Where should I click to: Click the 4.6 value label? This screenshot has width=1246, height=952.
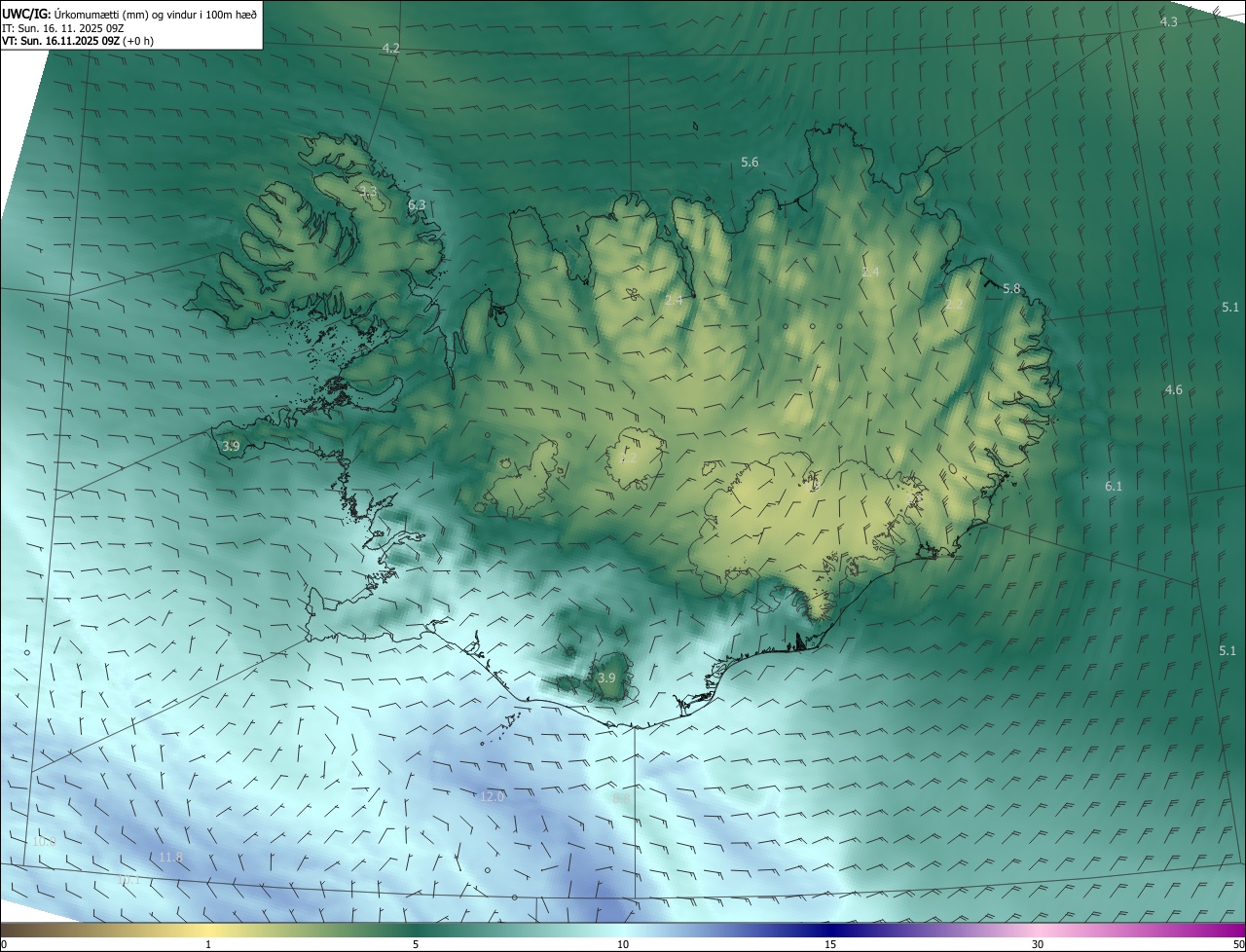1173,390
